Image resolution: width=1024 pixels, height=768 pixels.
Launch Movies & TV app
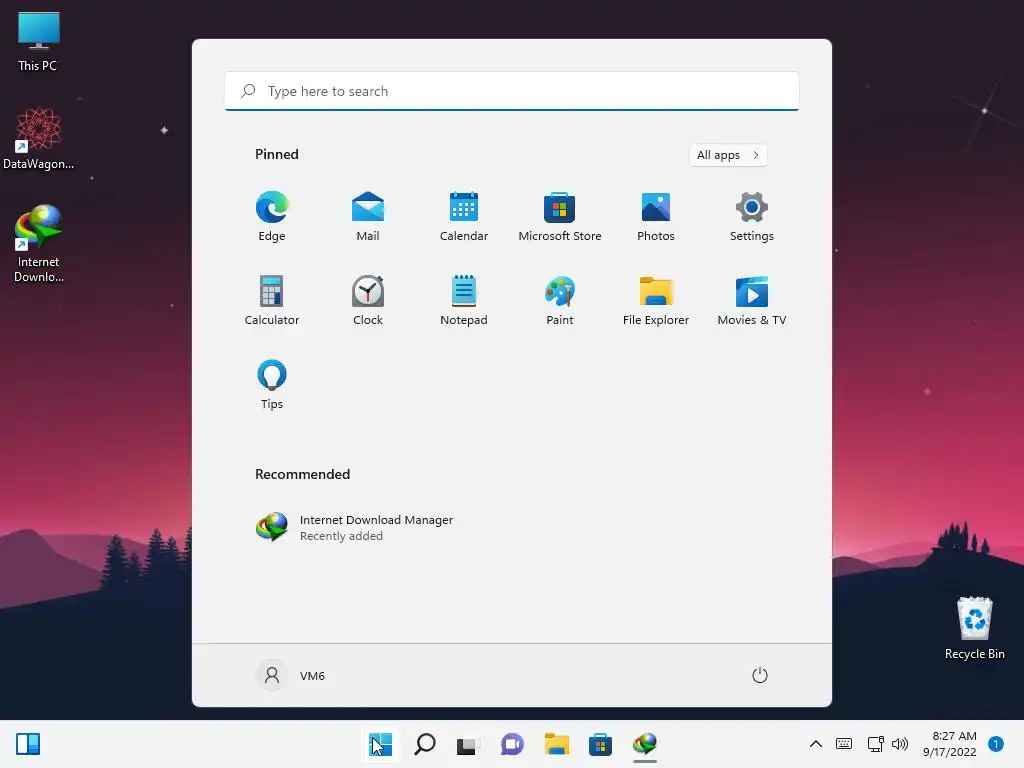pyautogui.click(x=752, y=300)
